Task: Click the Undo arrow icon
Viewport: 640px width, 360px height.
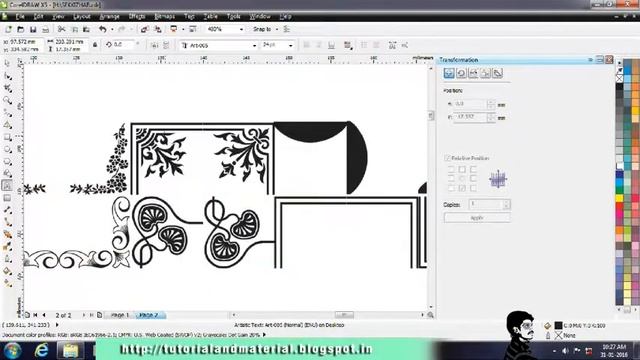Action: (x=102, y=29)
